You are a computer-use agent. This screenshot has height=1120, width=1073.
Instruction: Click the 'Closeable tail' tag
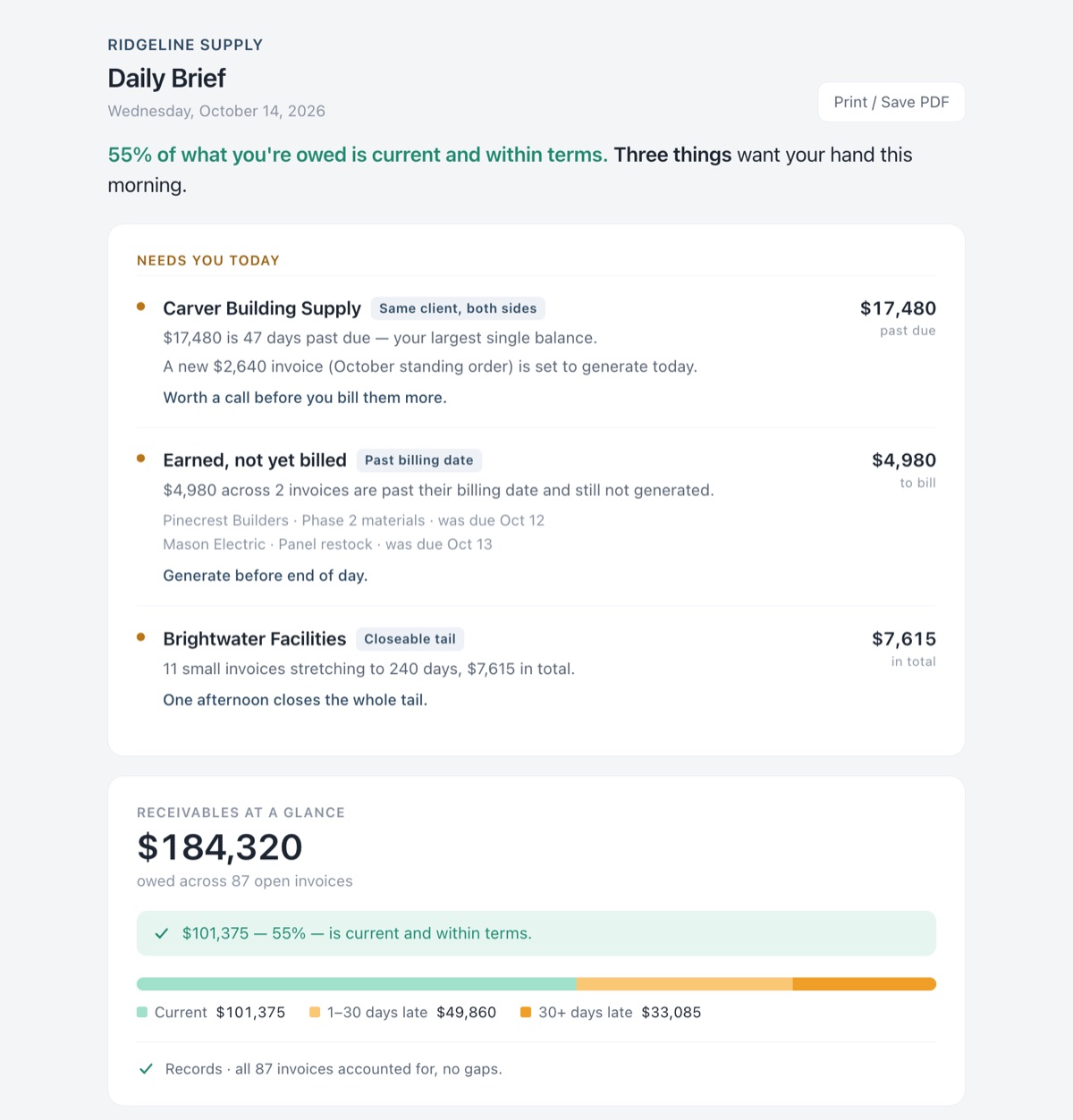(410, 639)
